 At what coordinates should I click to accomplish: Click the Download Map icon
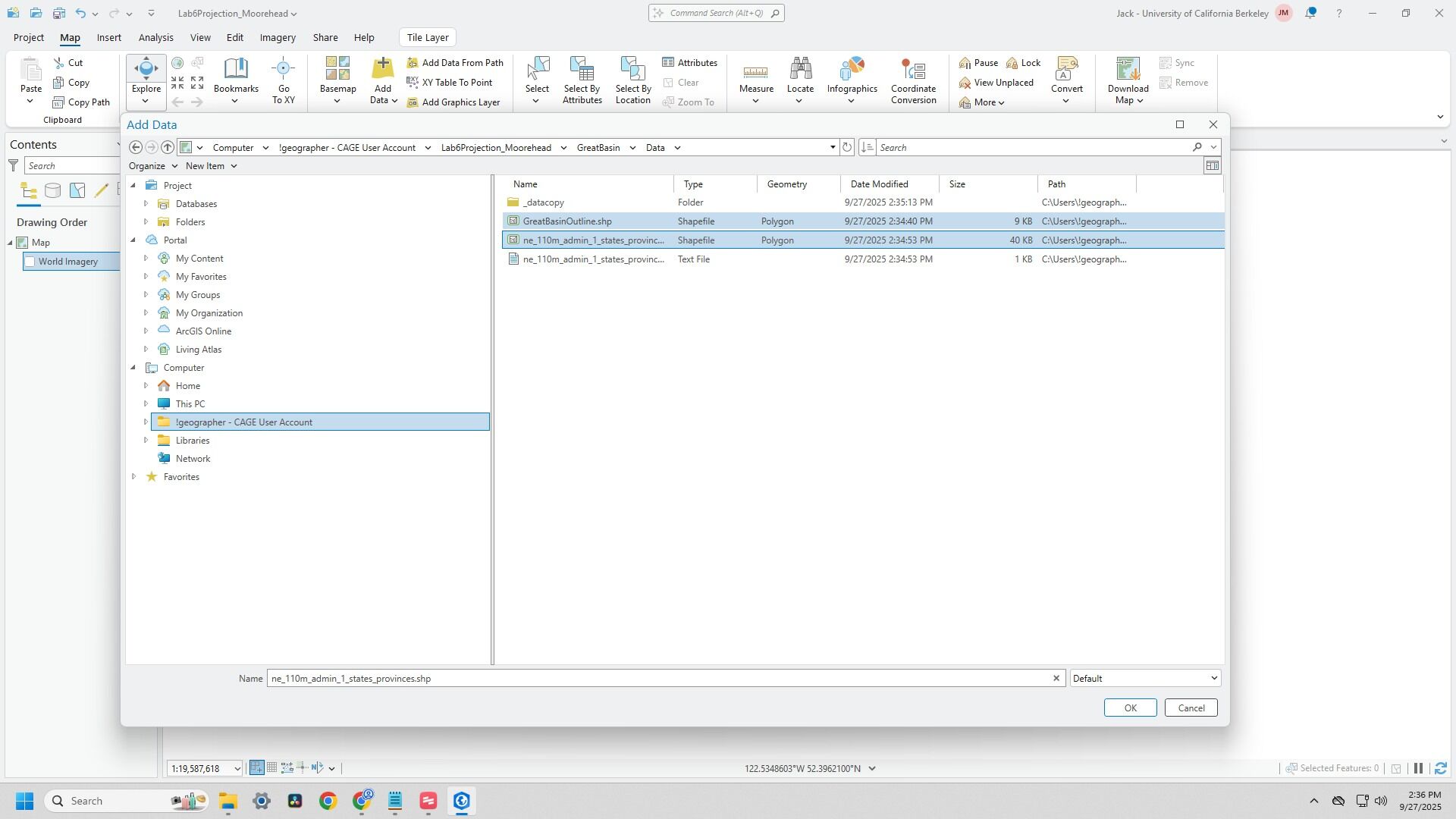coord(1128,69)
